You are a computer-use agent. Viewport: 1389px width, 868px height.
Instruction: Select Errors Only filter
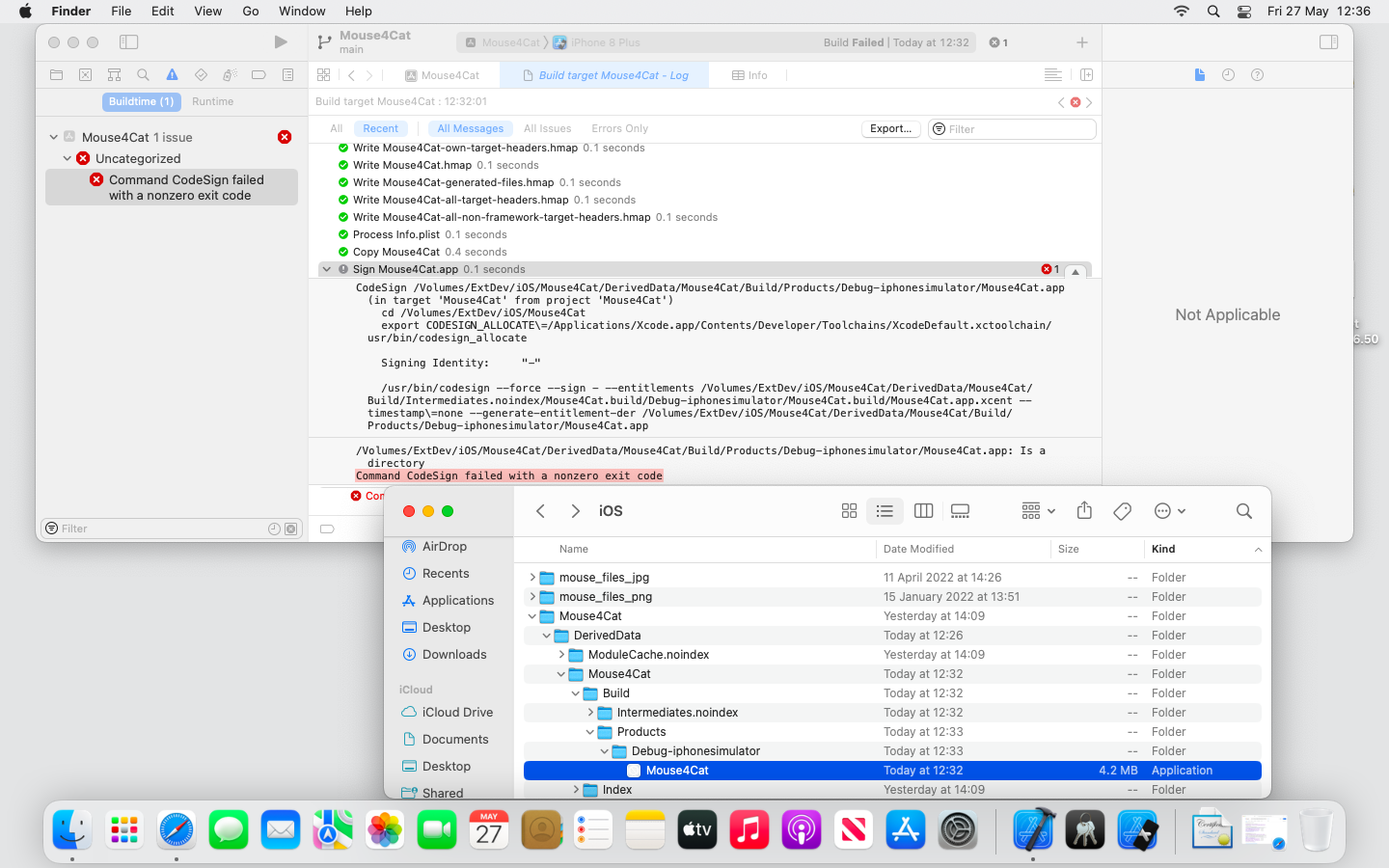(x=619, y=128)
